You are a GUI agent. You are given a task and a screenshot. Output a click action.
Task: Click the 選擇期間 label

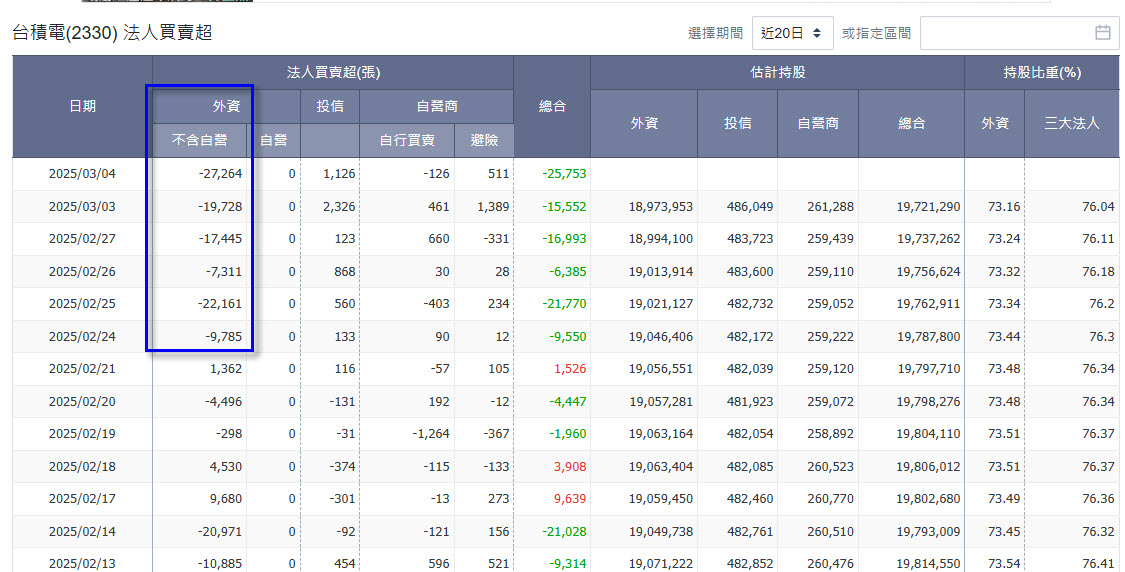715,33
